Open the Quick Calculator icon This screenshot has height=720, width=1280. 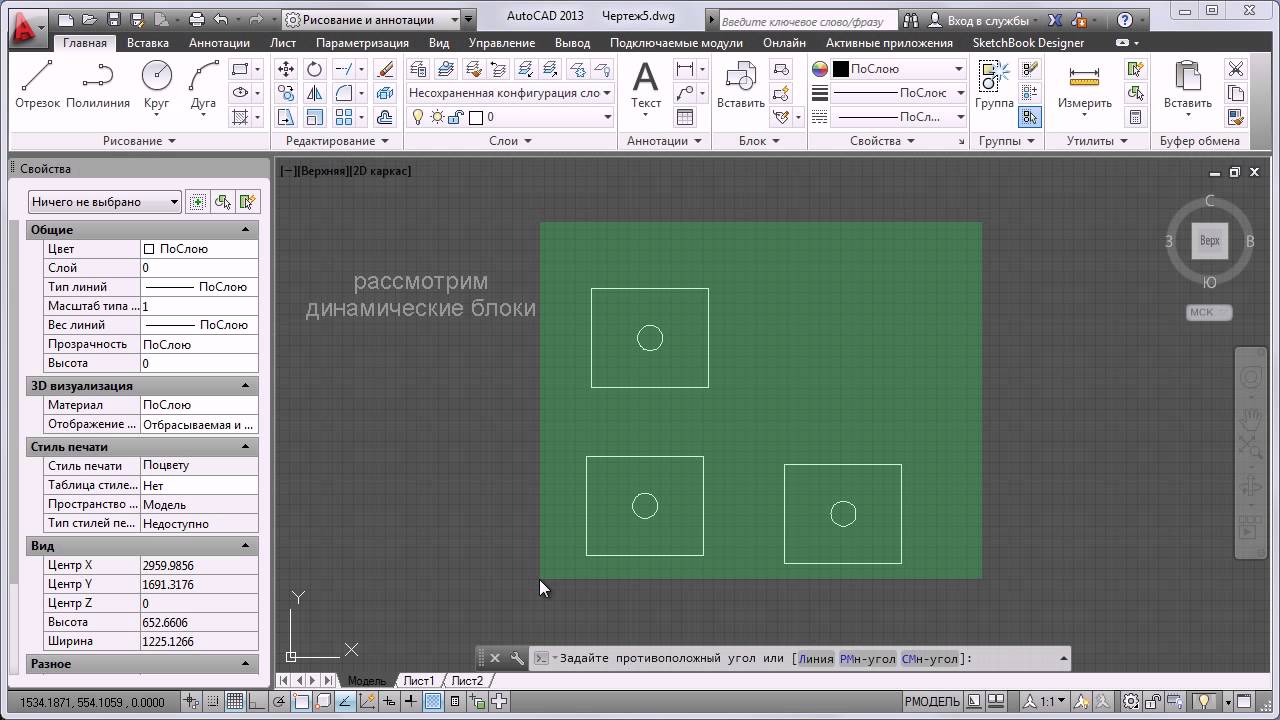click(x=1135, y=117)
